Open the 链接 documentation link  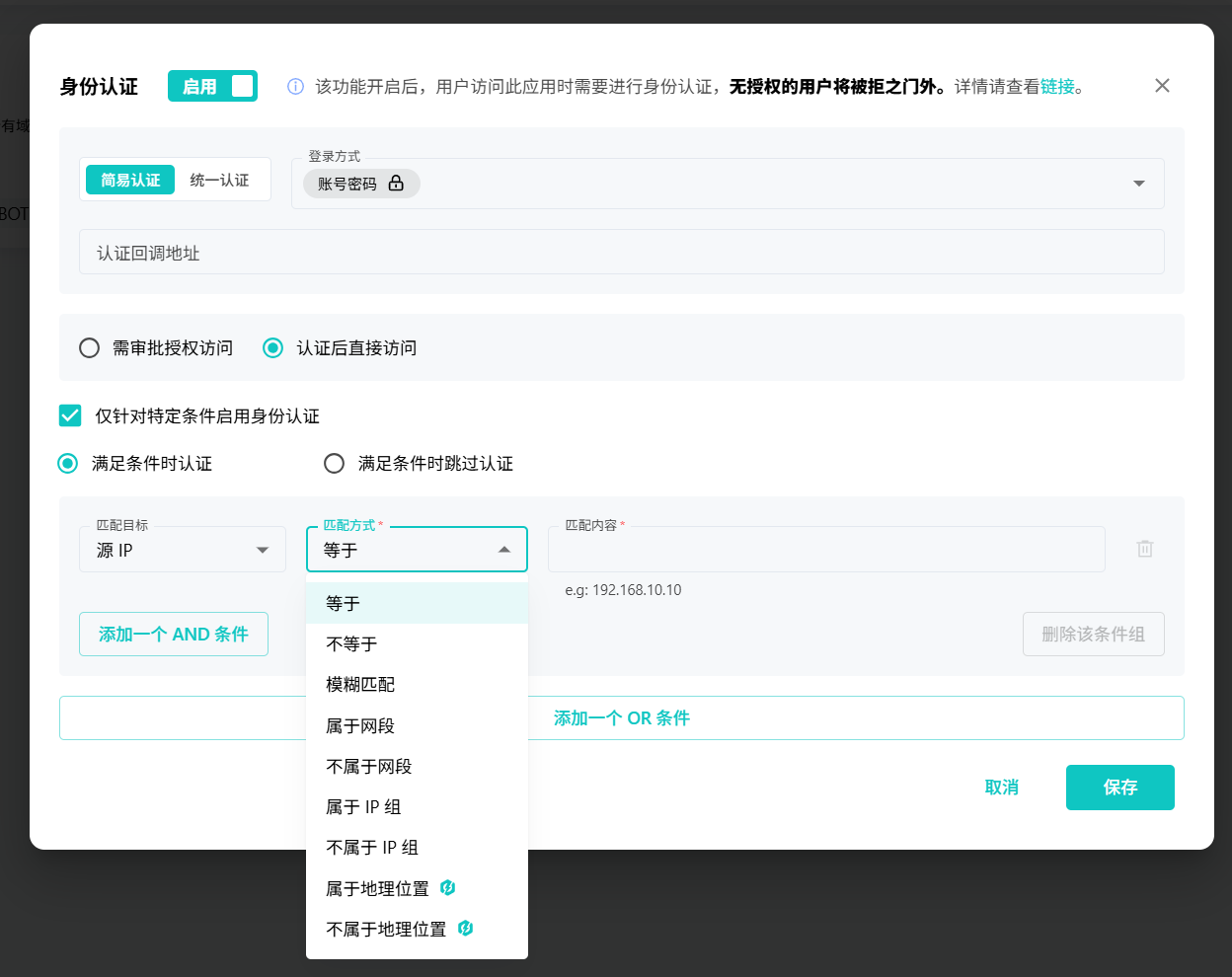[x=1057, y=87]
